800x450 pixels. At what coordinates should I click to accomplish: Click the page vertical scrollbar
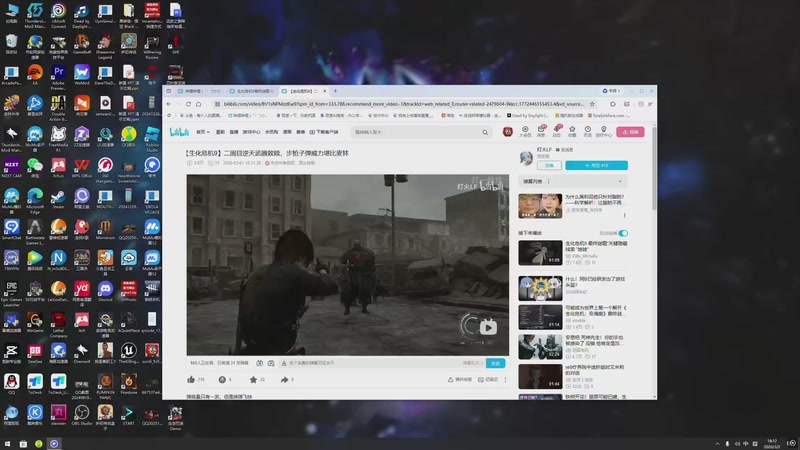654,168
